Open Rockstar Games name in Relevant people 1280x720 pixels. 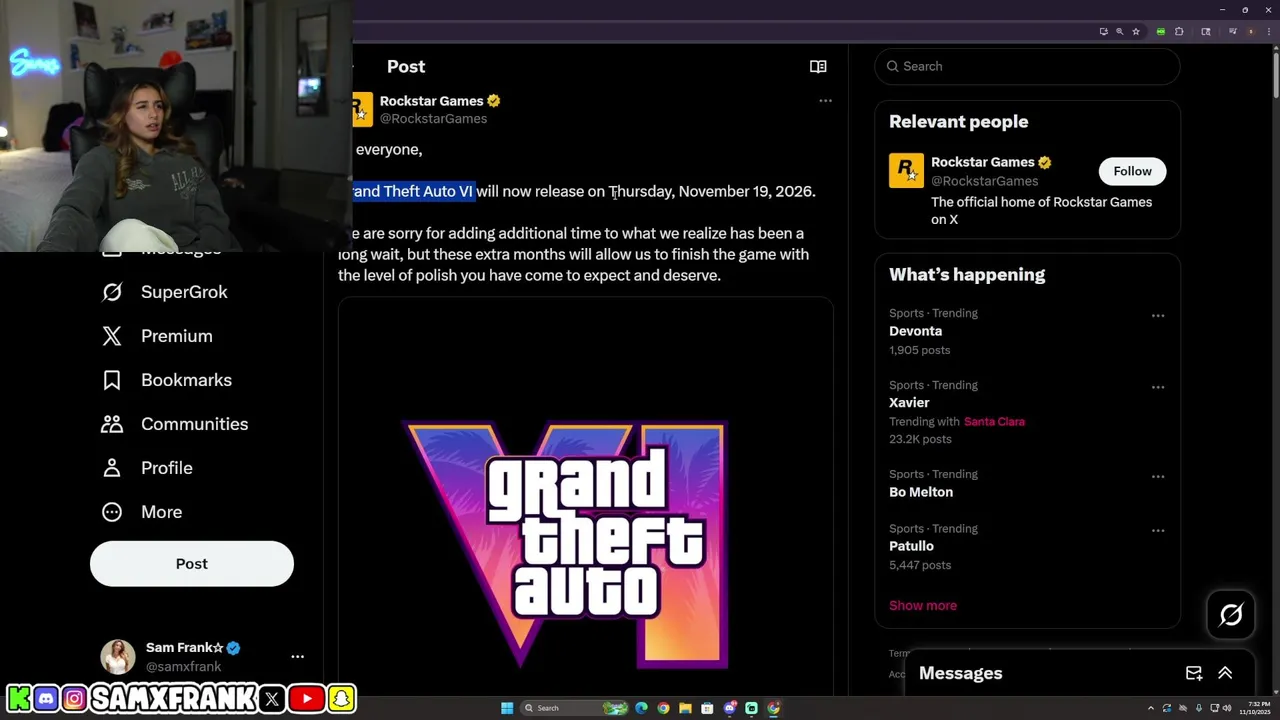pos(983,162)
